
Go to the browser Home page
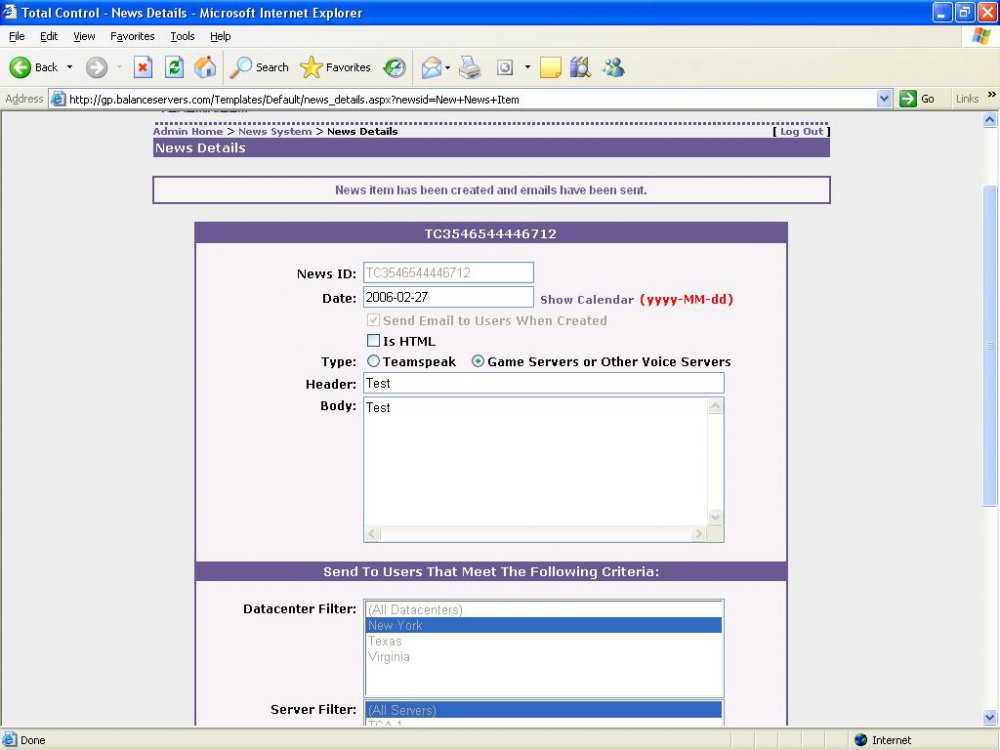coord(205,67)
